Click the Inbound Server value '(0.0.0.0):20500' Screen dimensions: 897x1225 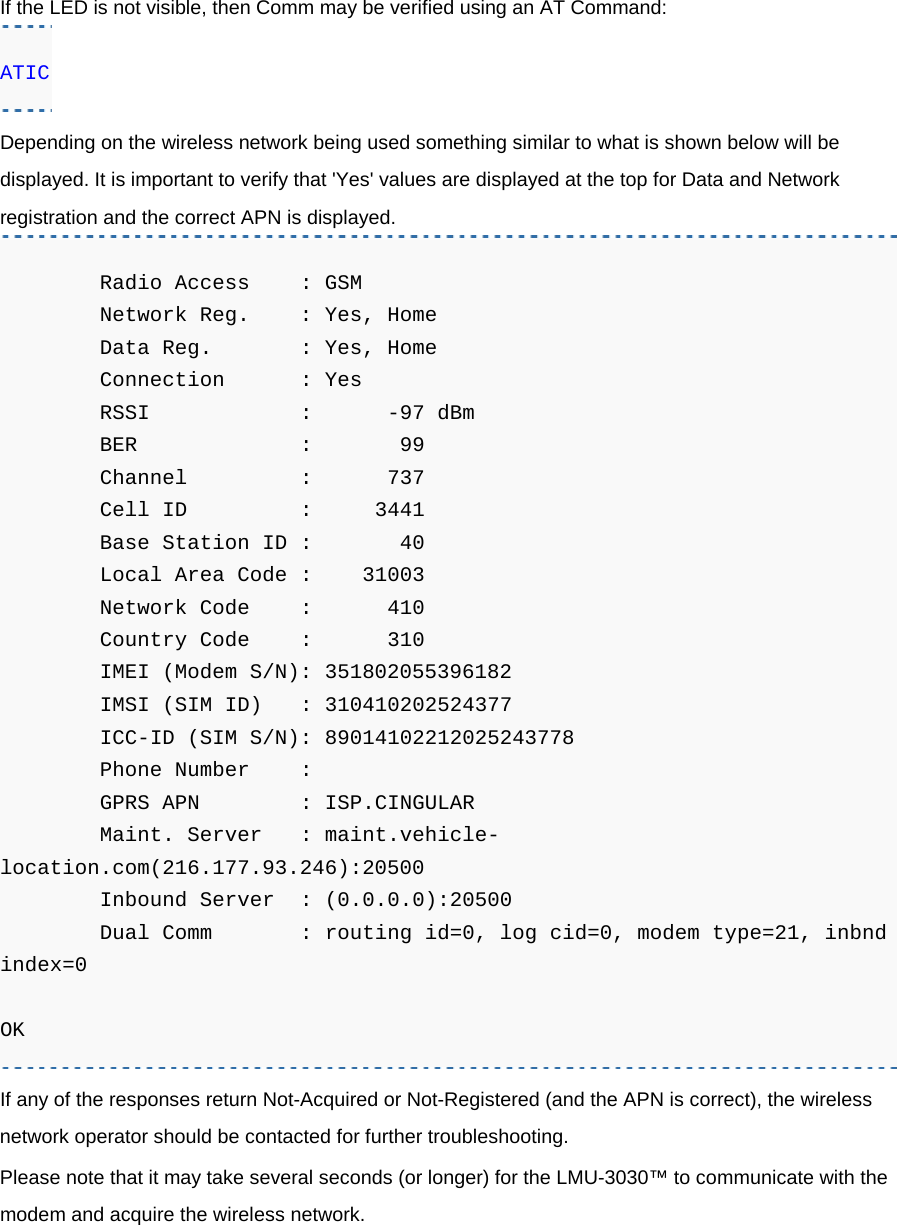[418, 900]
